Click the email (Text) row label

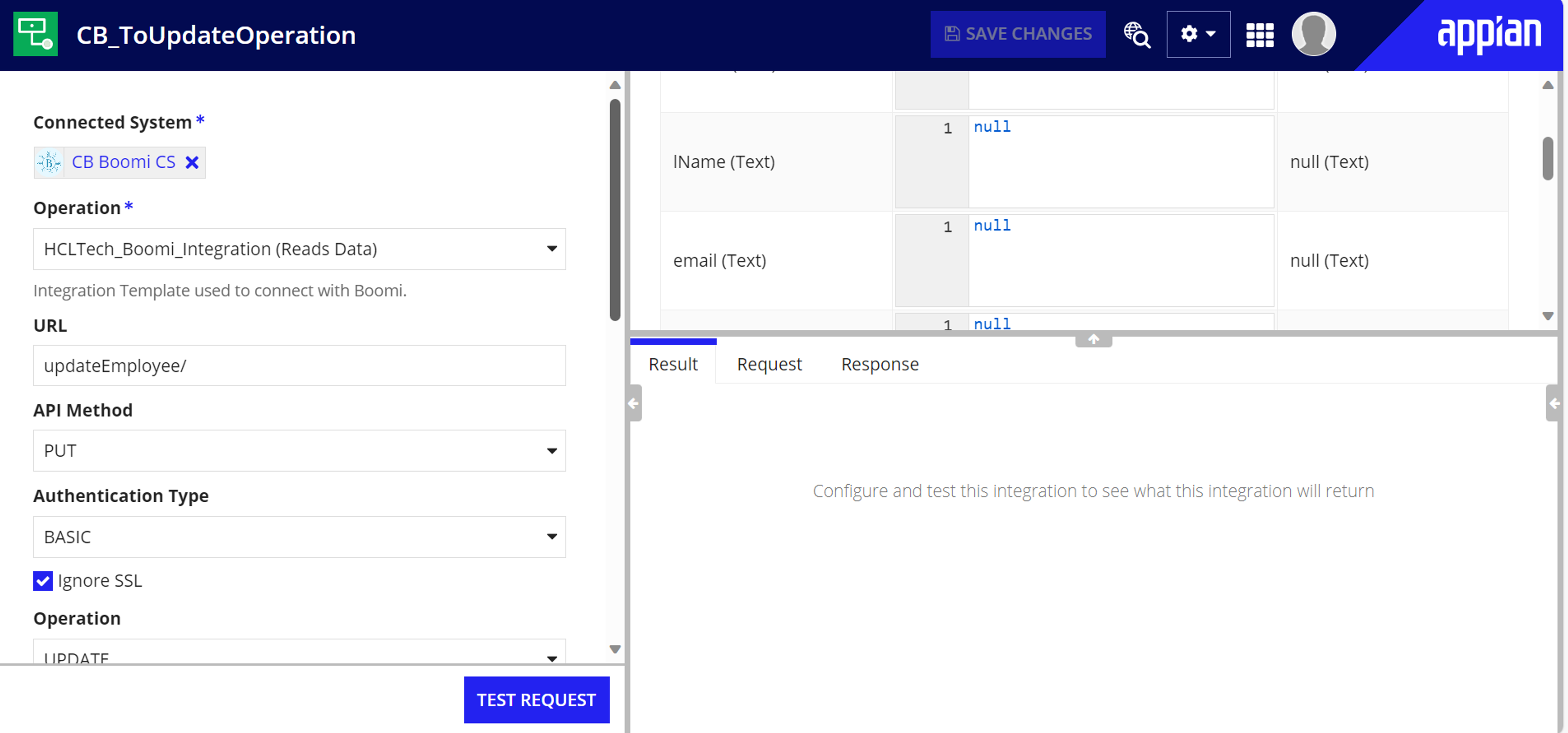pyautogui.click(x=719, y=261)
